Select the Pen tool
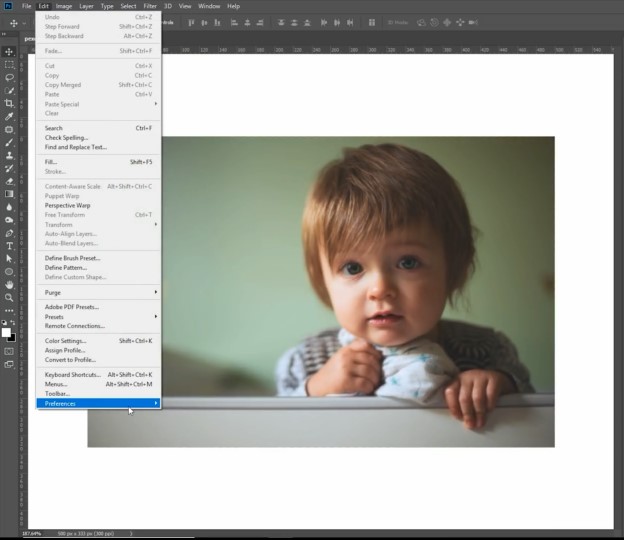The height and width of the screenshot is (540, 624). coord(9,233)
